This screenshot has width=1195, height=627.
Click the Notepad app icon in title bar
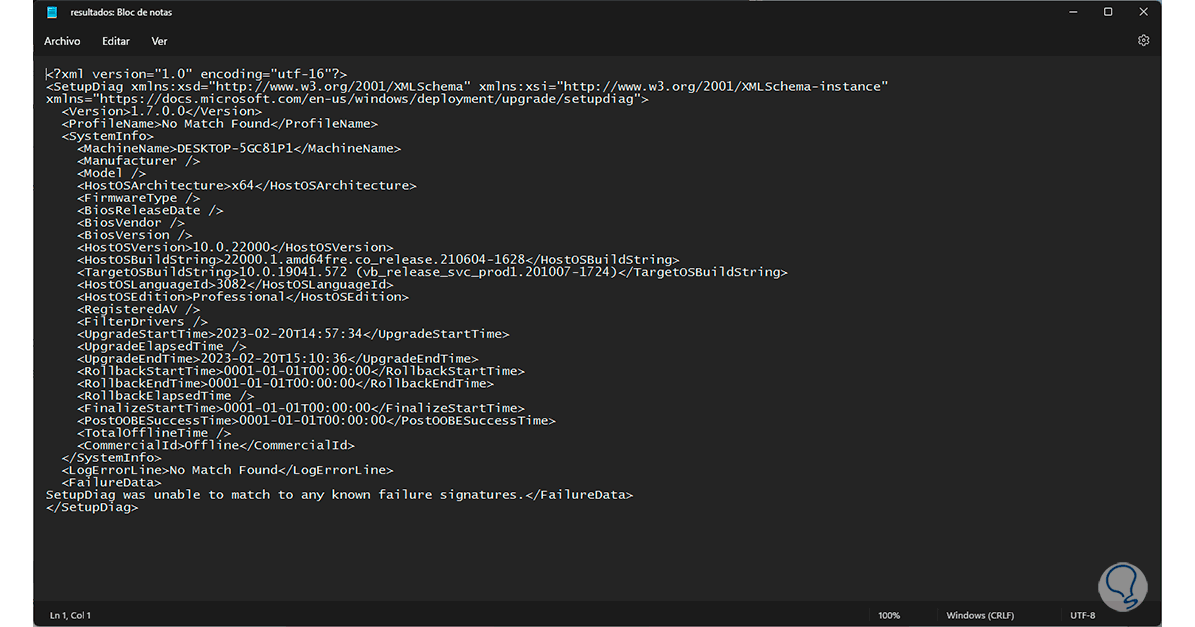(x=51, y=12)
